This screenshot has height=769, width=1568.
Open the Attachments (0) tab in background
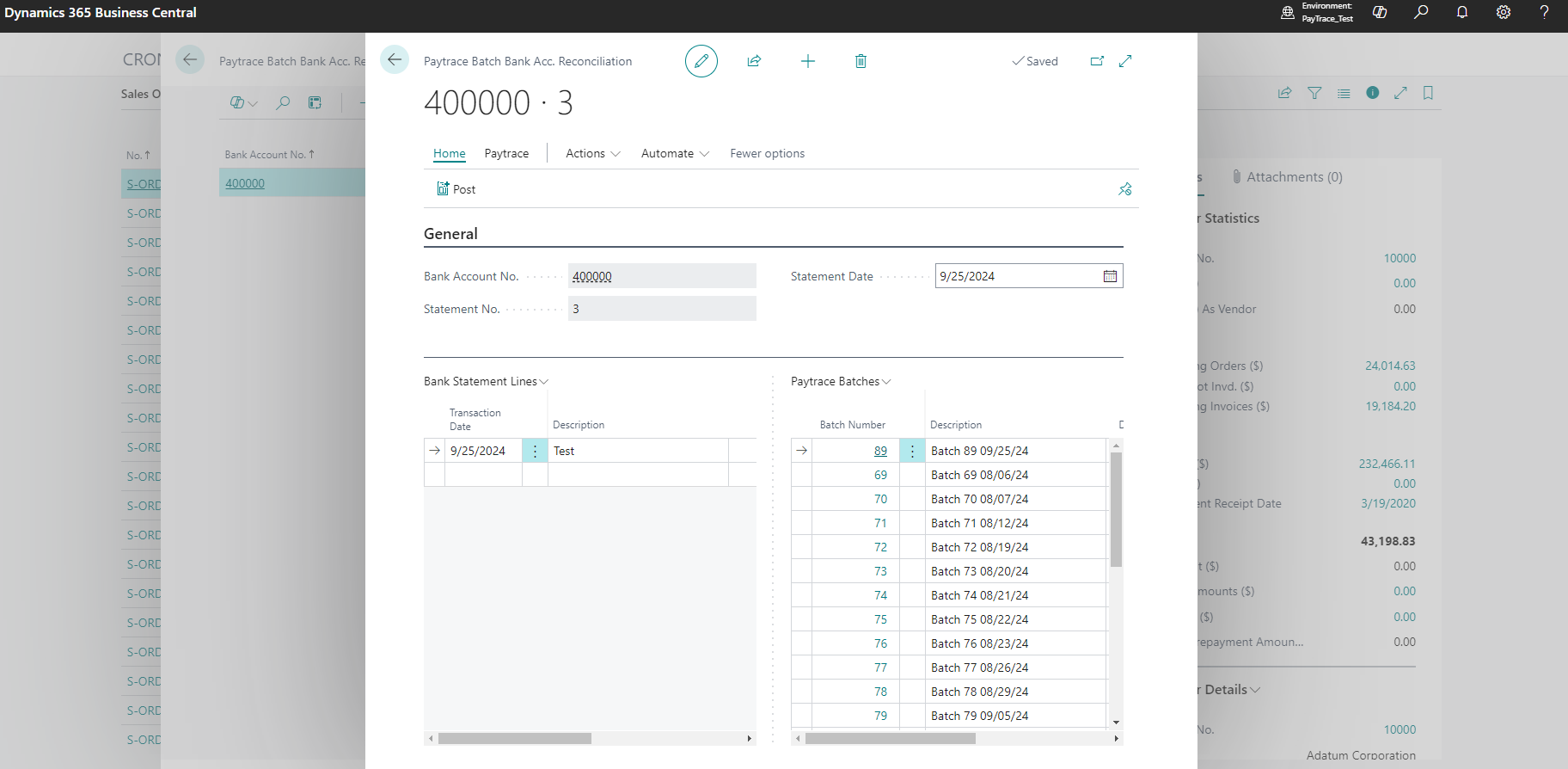1287,177
